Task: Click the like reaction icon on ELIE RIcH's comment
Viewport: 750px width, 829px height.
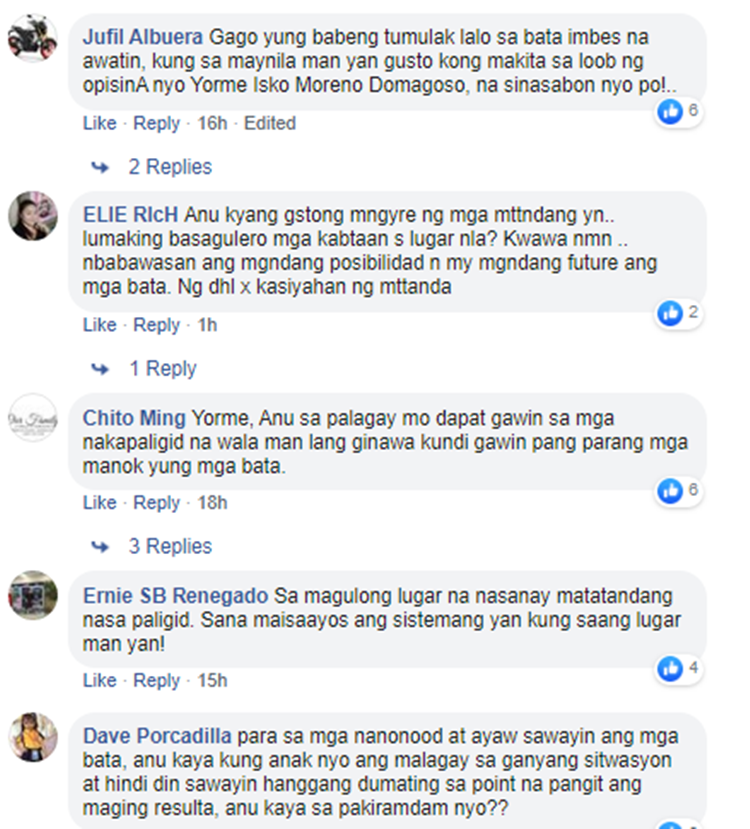Action: click(670, 314)
